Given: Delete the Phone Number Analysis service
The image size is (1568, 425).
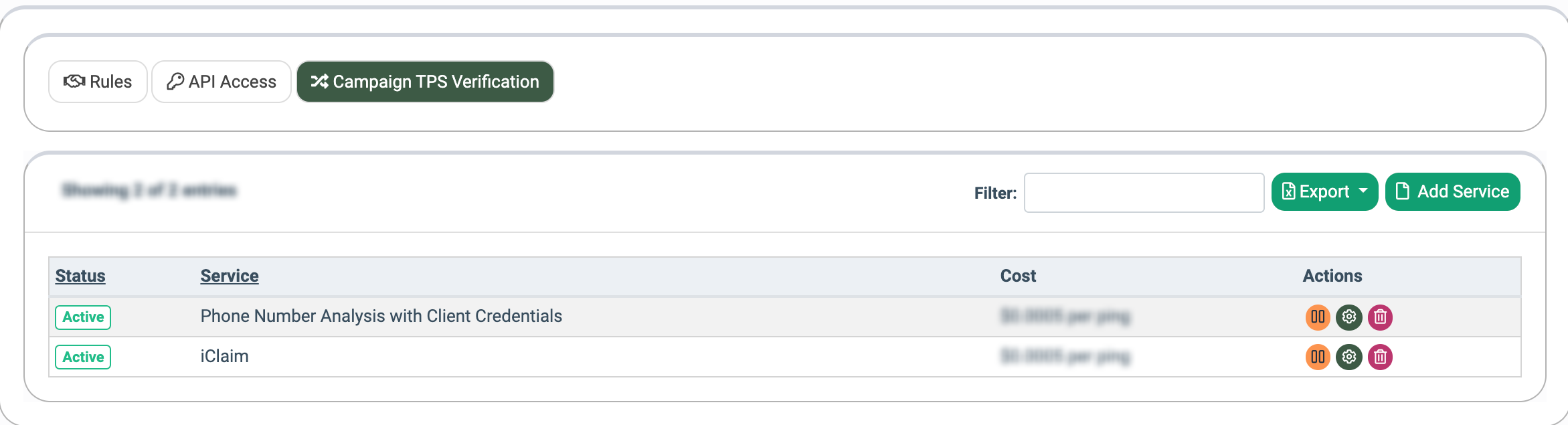Looking at the screenshot, I should (1380, 317).
